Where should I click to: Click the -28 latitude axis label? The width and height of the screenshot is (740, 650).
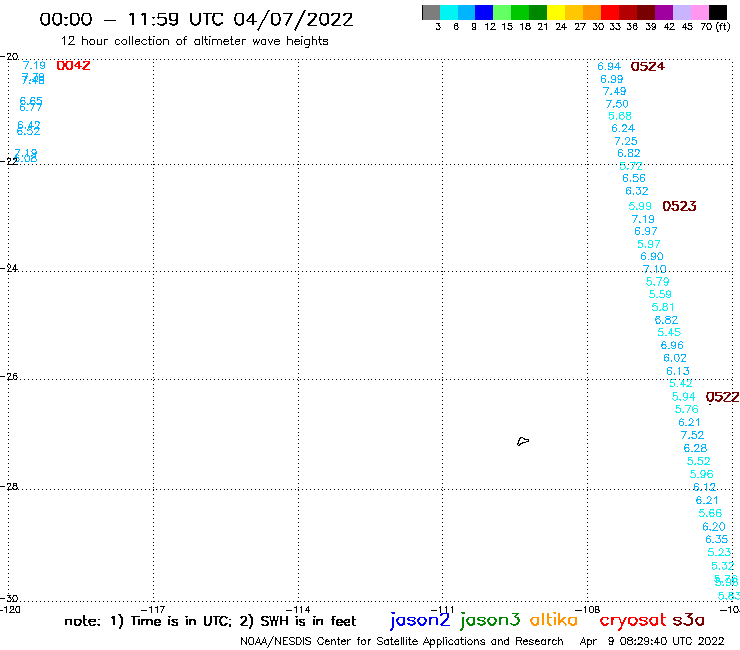pos(9,487)
